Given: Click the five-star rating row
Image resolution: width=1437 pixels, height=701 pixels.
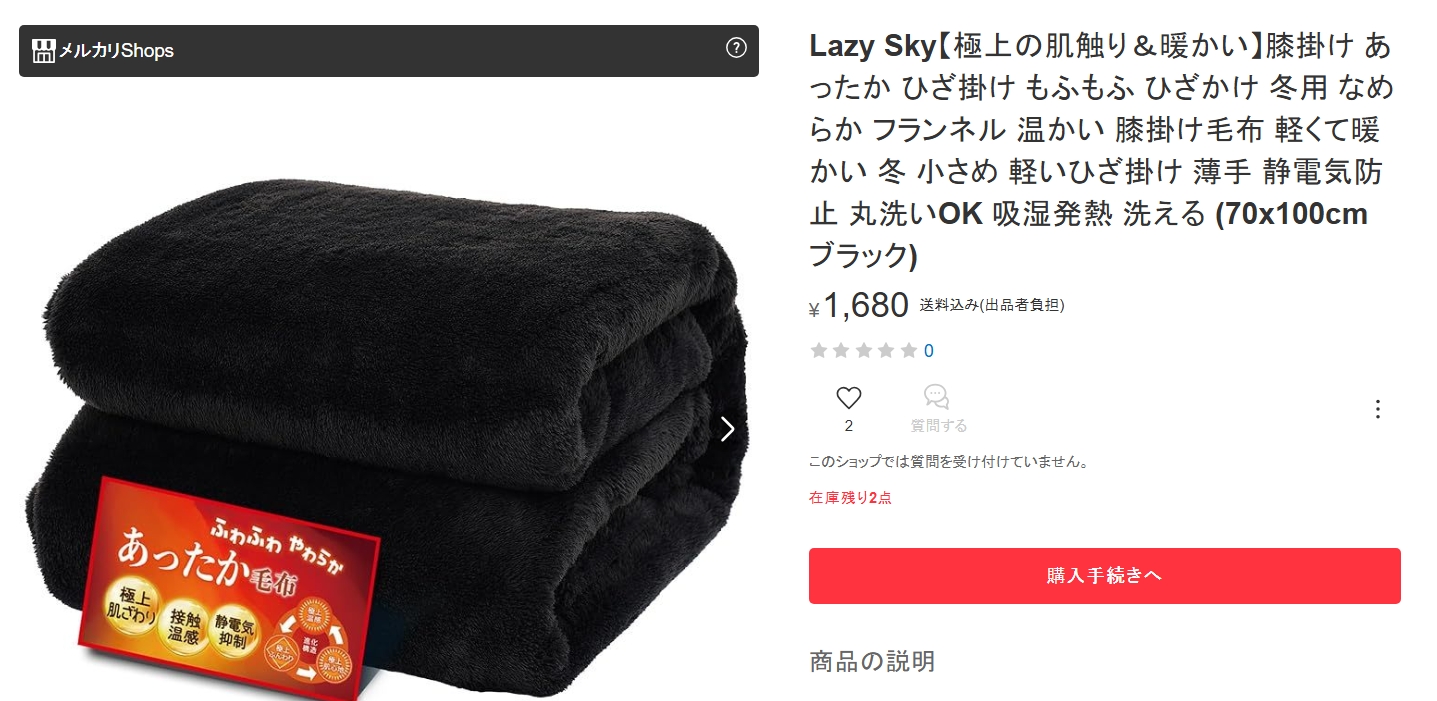Looking at the screenshot, I should point(864,351).
